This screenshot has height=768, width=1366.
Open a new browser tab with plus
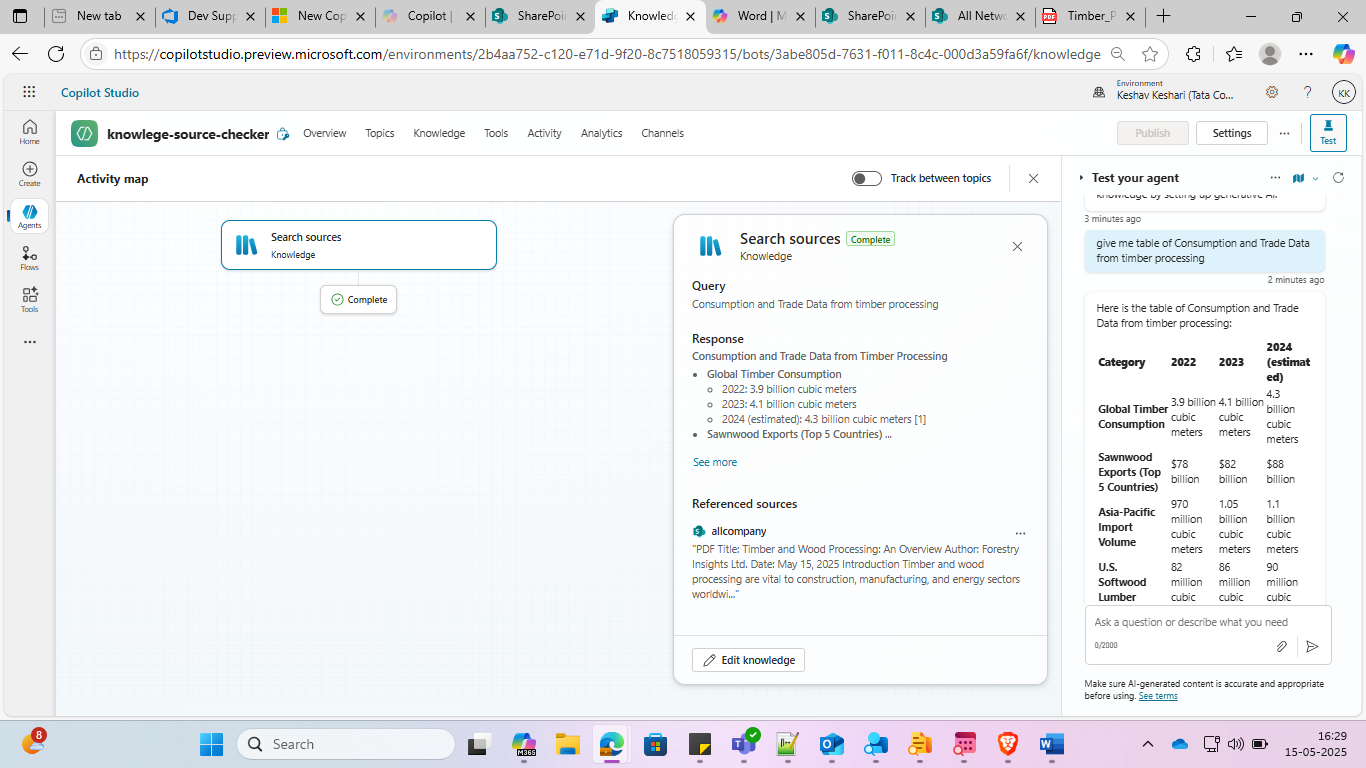(1163, 16)
